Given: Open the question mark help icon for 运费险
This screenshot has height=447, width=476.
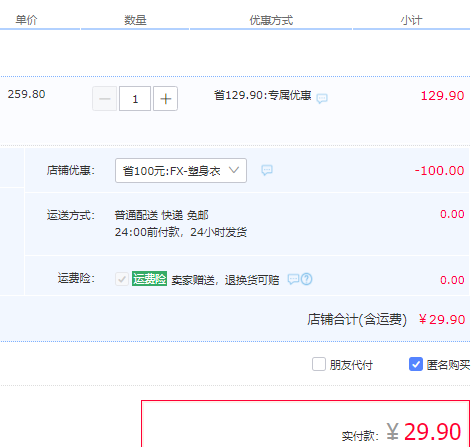Looking at the screenshot, I should [x=307, y=279].
